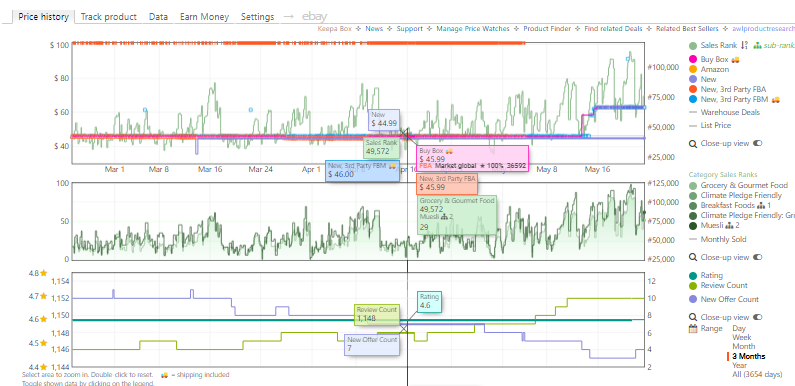The height and width of the screenshot is (386, 795).
Task: Click the Sales Rank green legend dot
Action: (x=693, y=46)
